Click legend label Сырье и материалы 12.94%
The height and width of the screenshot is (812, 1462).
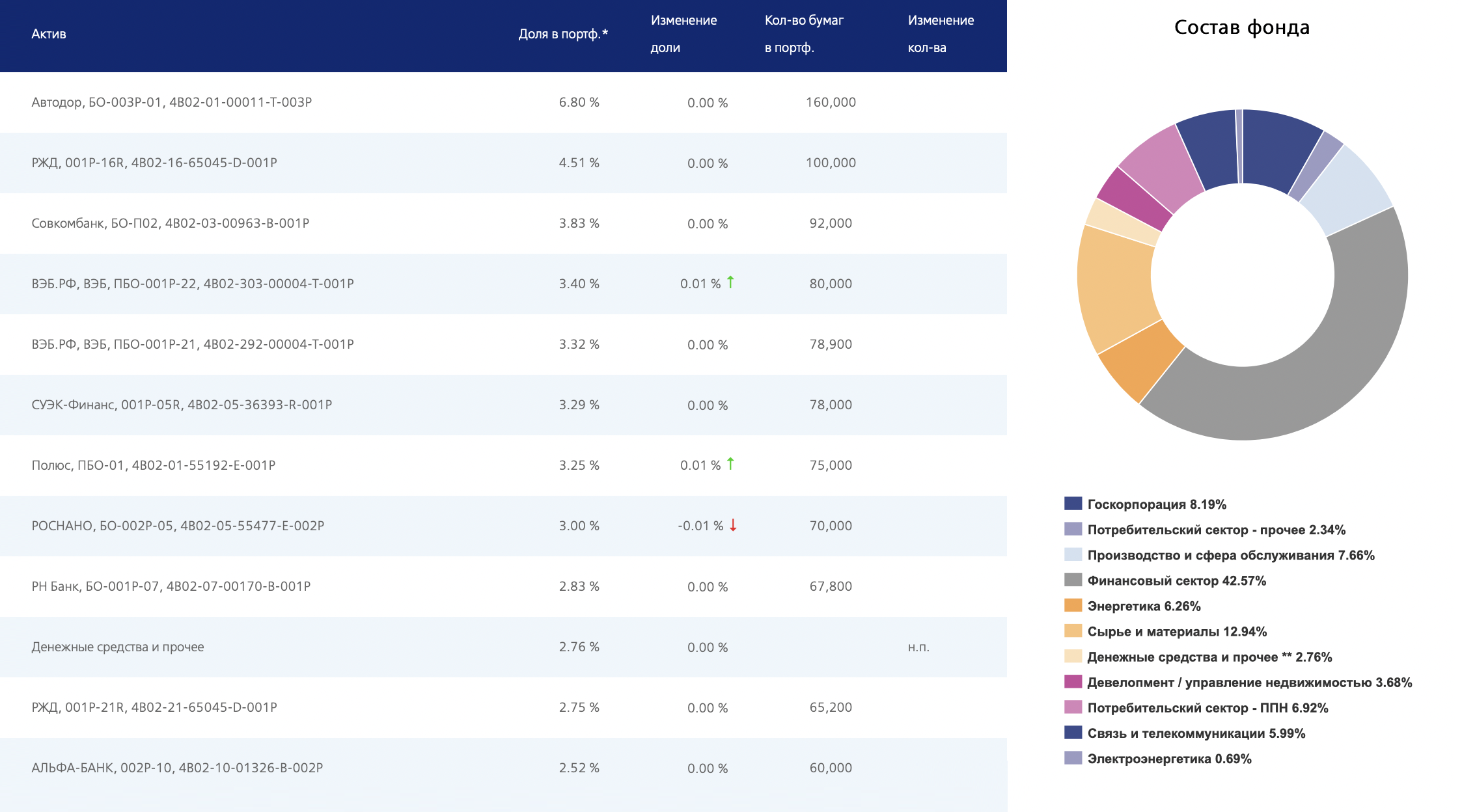[x=1177, y=631]
